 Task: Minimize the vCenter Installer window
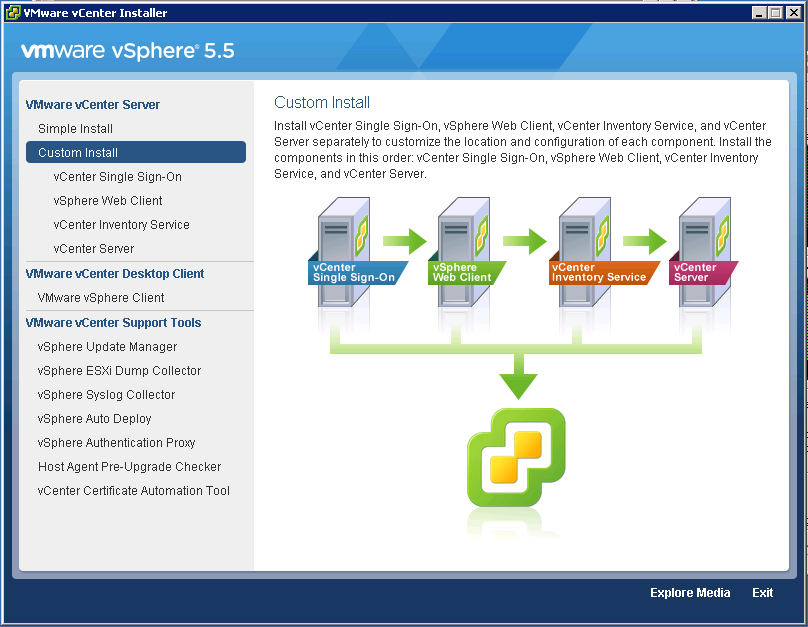[x=759, y=13]
